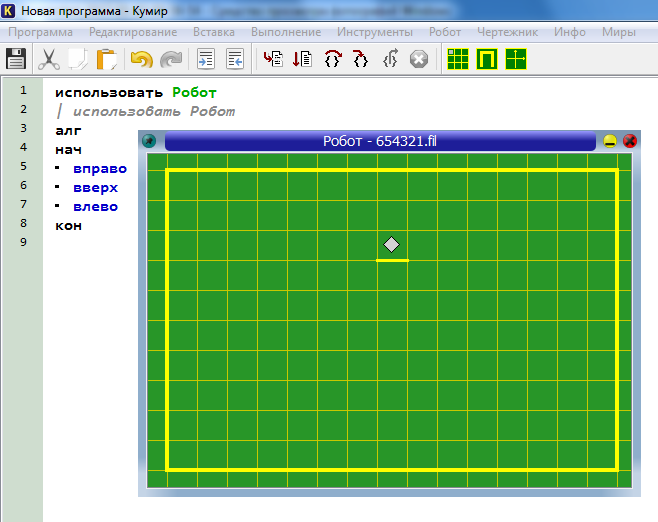Click the increase indent icon
Viewport: 658px width, 522px height.
tap(206, 59)
